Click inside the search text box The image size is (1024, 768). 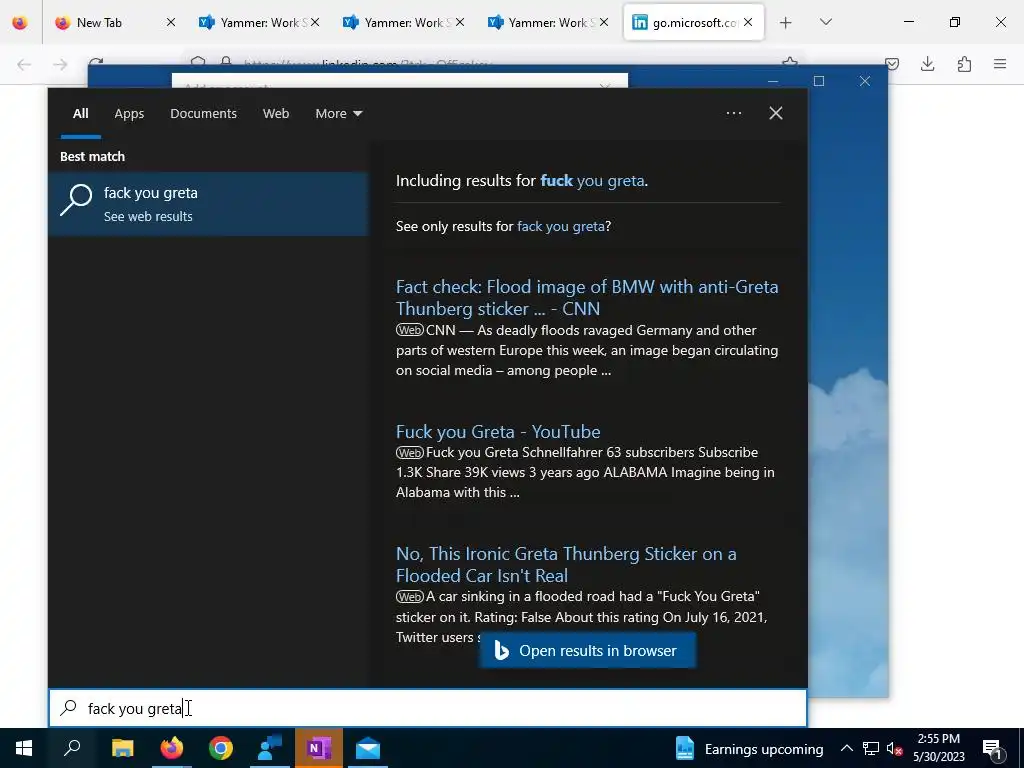(428, 709)
